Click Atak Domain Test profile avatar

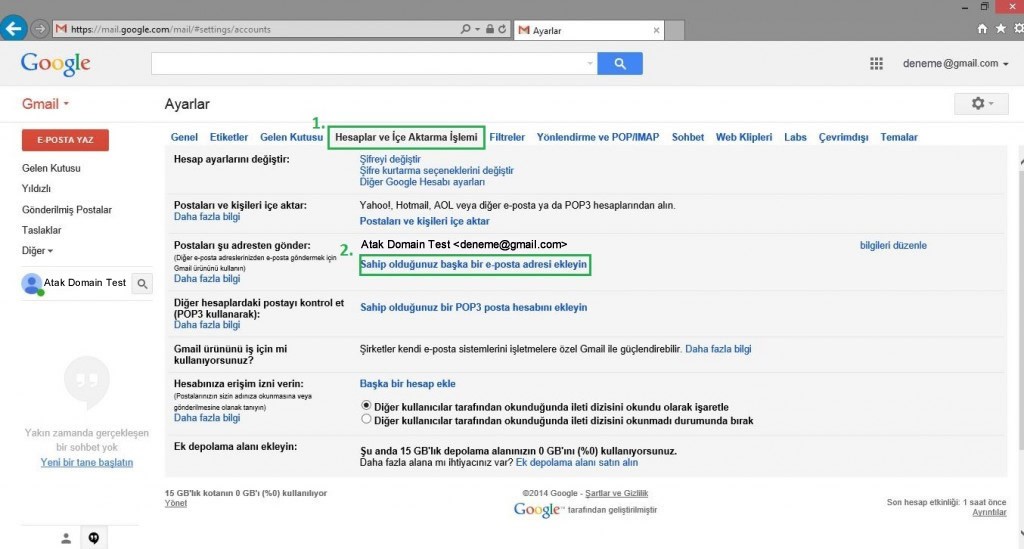click(x=31, y=283)
